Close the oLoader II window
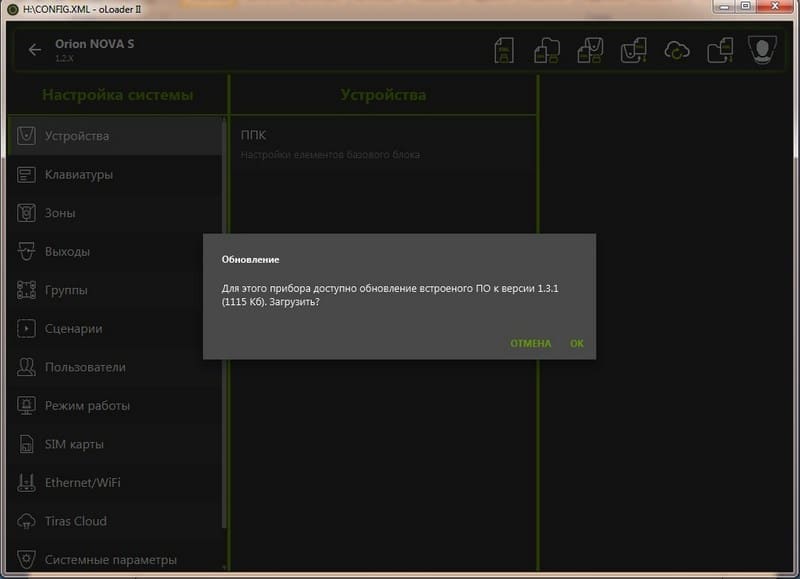800x579 pixels. [x=775, y=7]
